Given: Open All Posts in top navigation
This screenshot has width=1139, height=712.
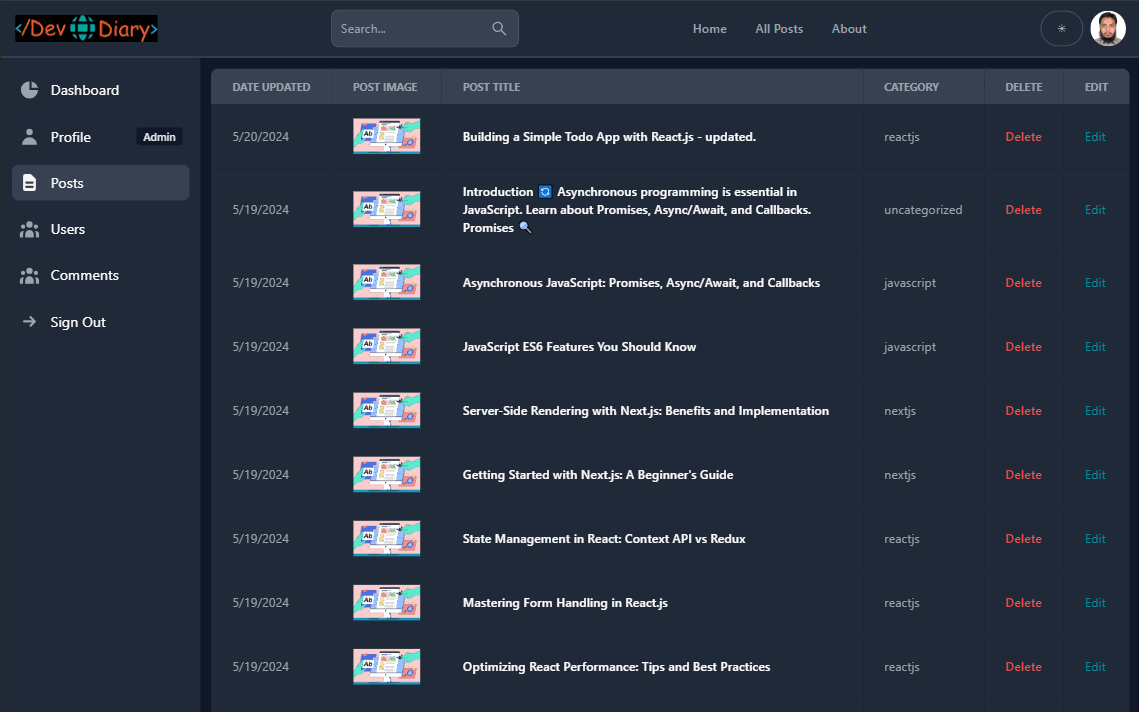Looking at the screenshot, I should 779,29.
